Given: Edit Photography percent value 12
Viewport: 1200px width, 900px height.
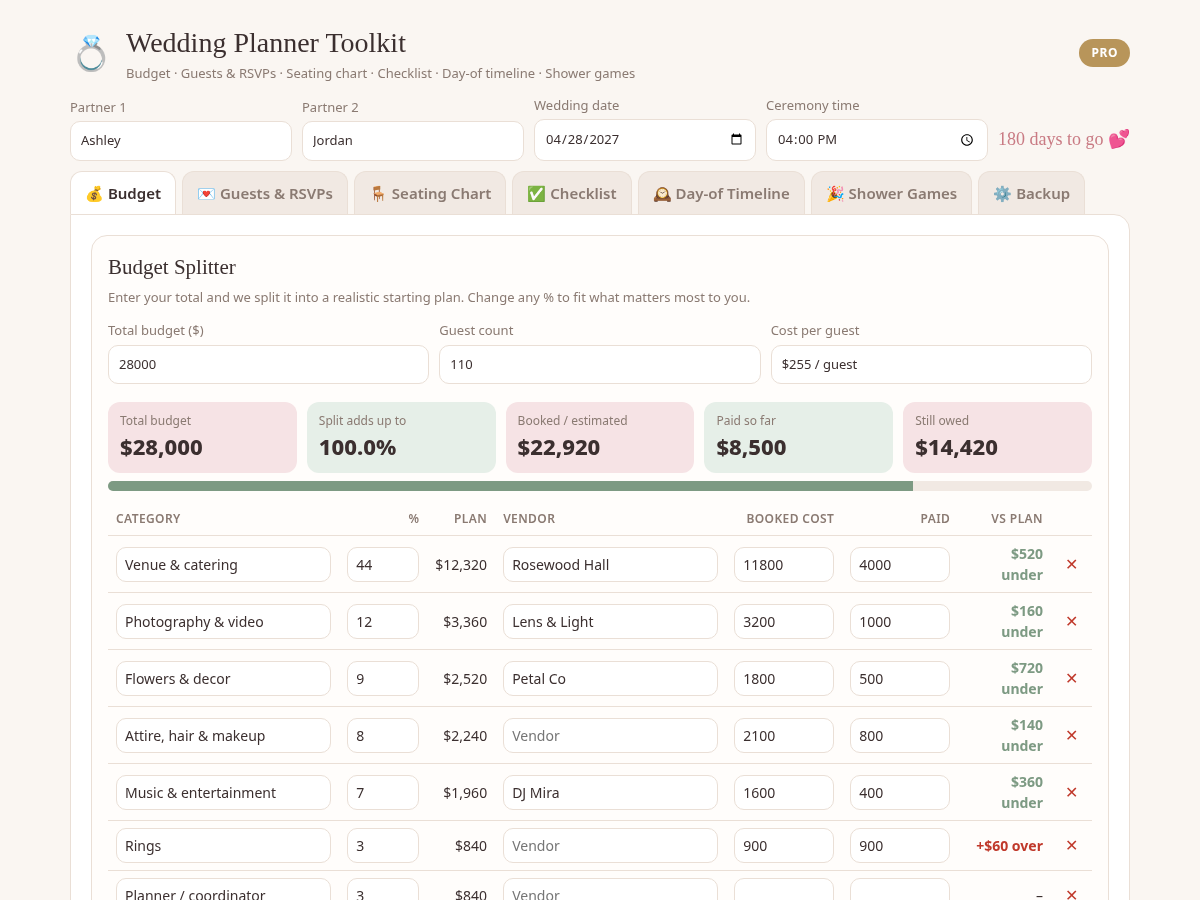Looking at the screenshot, I should pos(383,621).
